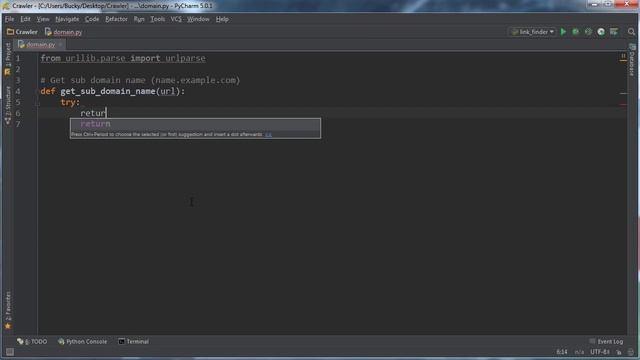Jump to error stripe marker near line 6
640x360 pixels.
point(623,105)
